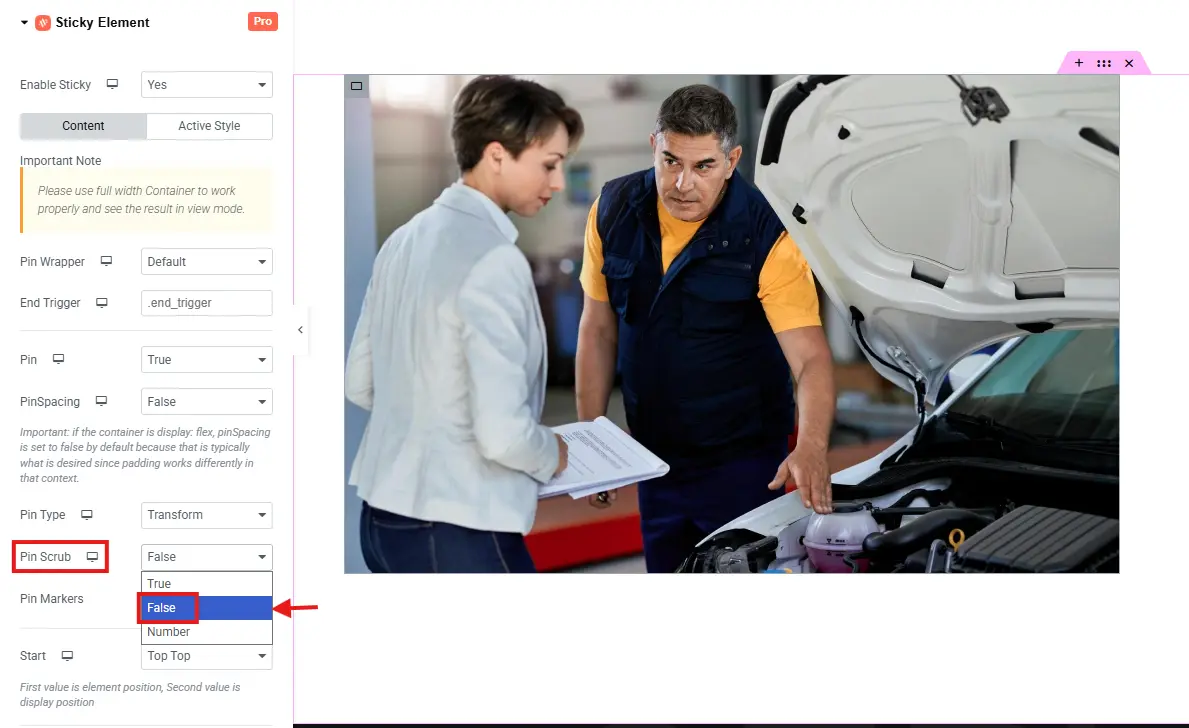Collapse the panel using the left chevron

coord(300,330)
